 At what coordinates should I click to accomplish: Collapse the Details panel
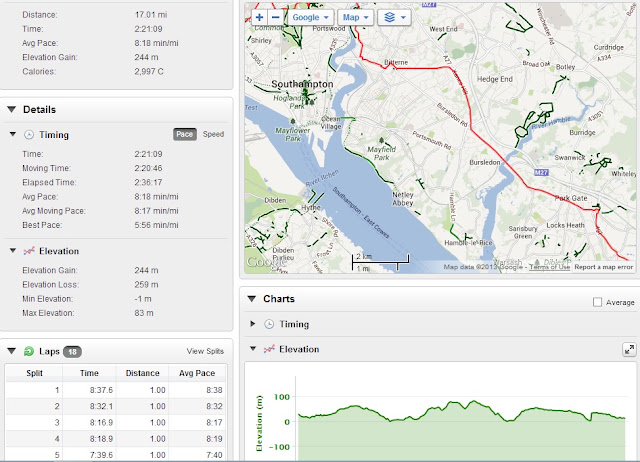11,109
